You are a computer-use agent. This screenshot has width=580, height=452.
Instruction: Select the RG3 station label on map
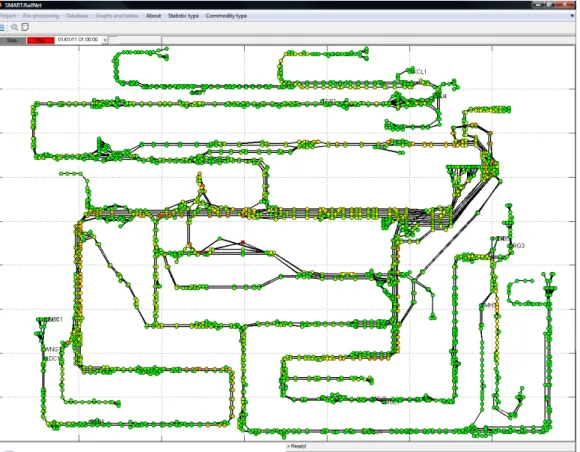pyautogui.click(x=519, y=246)
